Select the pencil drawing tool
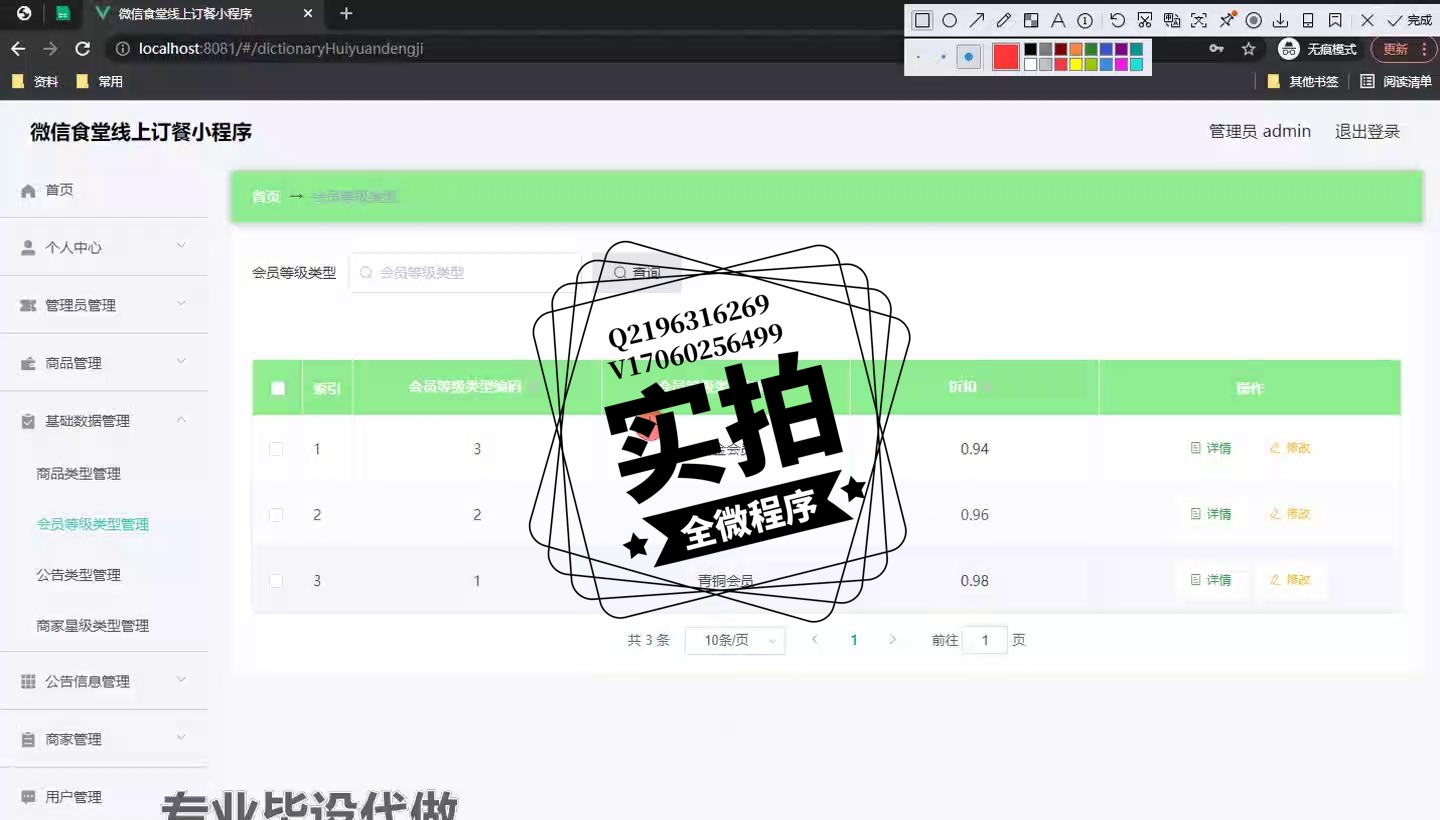 (1004, 20)
